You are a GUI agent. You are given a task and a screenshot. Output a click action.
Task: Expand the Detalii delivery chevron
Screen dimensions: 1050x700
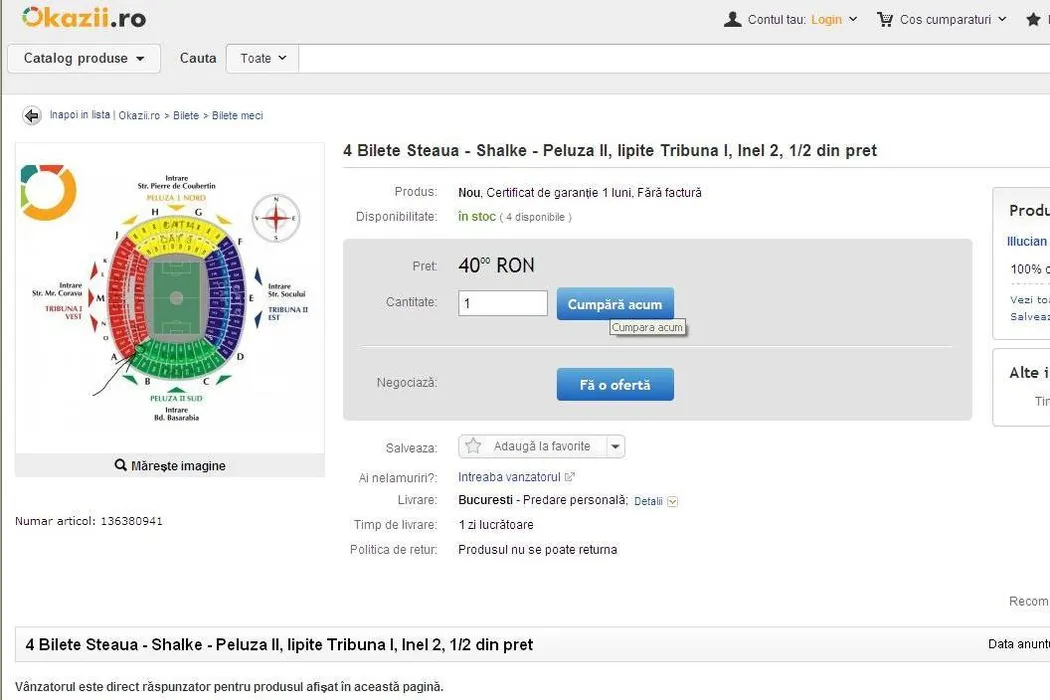[673, 501]
